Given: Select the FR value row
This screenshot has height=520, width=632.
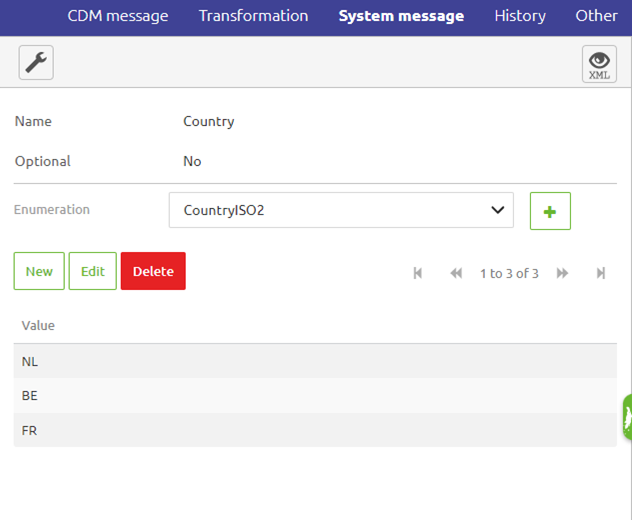Looking at the screenshot, I should tap(315, 430).
